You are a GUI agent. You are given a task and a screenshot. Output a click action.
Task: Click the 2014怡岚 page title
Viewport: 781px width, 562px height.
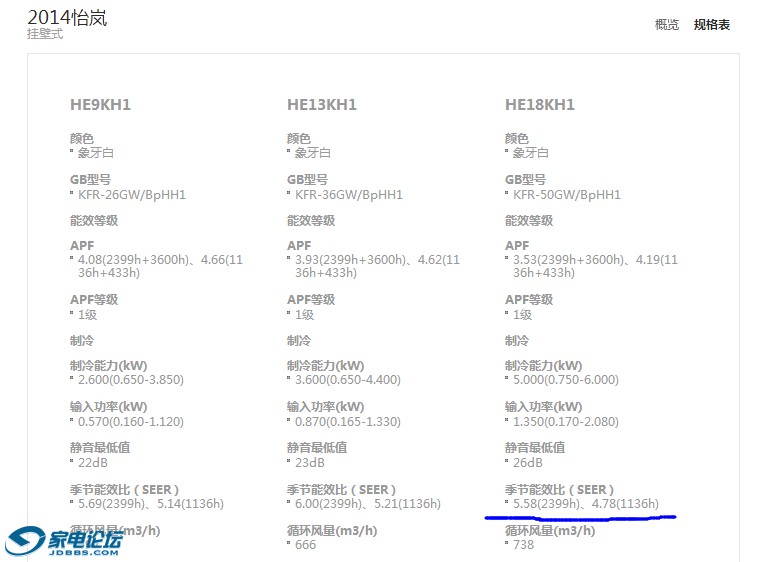click(x=67, y=17)
